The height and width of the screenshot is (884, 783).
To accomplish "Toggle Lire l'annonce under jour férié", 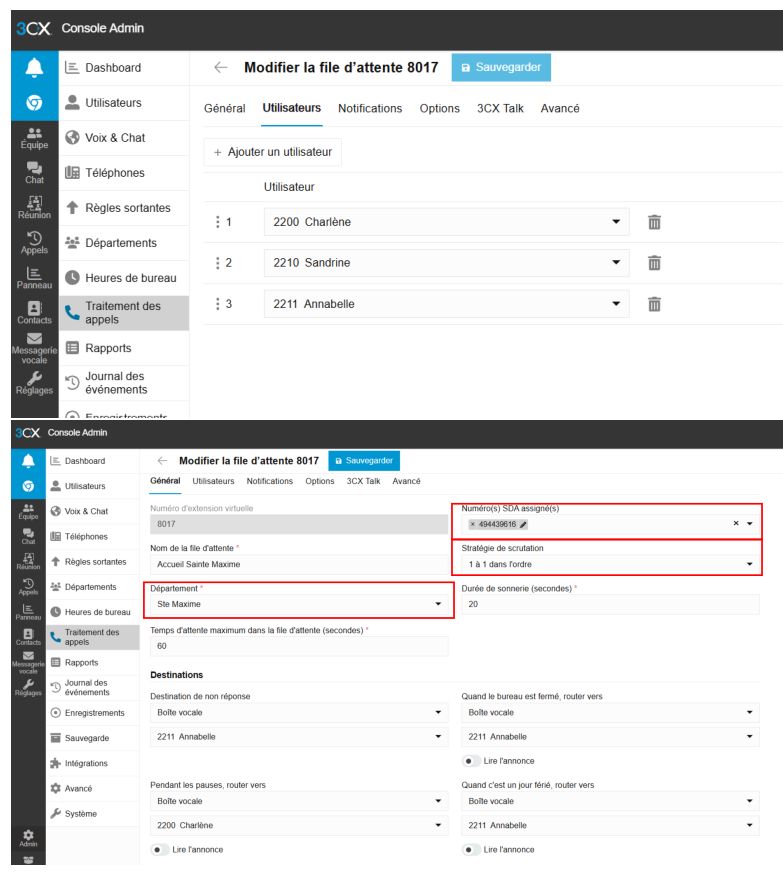I will pyautogui.click(x=471, y=849).
